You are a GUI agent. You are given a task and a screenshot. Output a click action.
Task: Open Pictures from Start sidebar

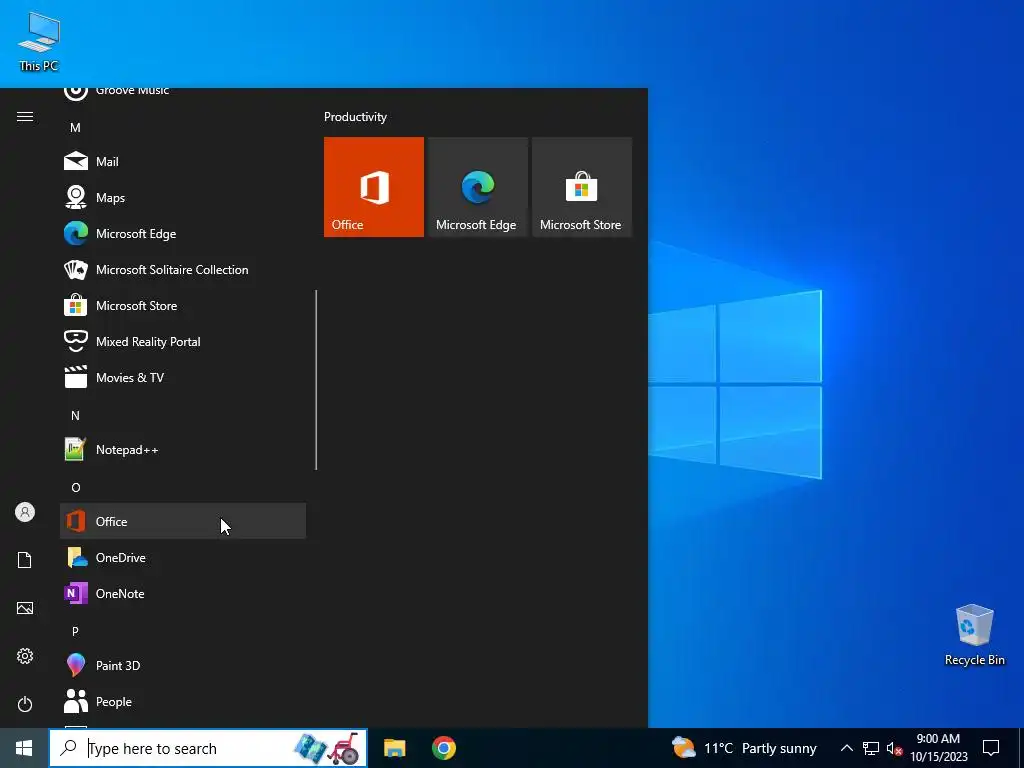25,608
